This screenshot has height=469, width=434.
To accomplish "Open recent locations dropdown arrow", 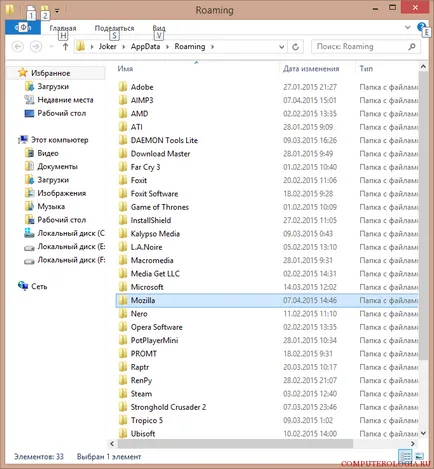I will (51, 47).
